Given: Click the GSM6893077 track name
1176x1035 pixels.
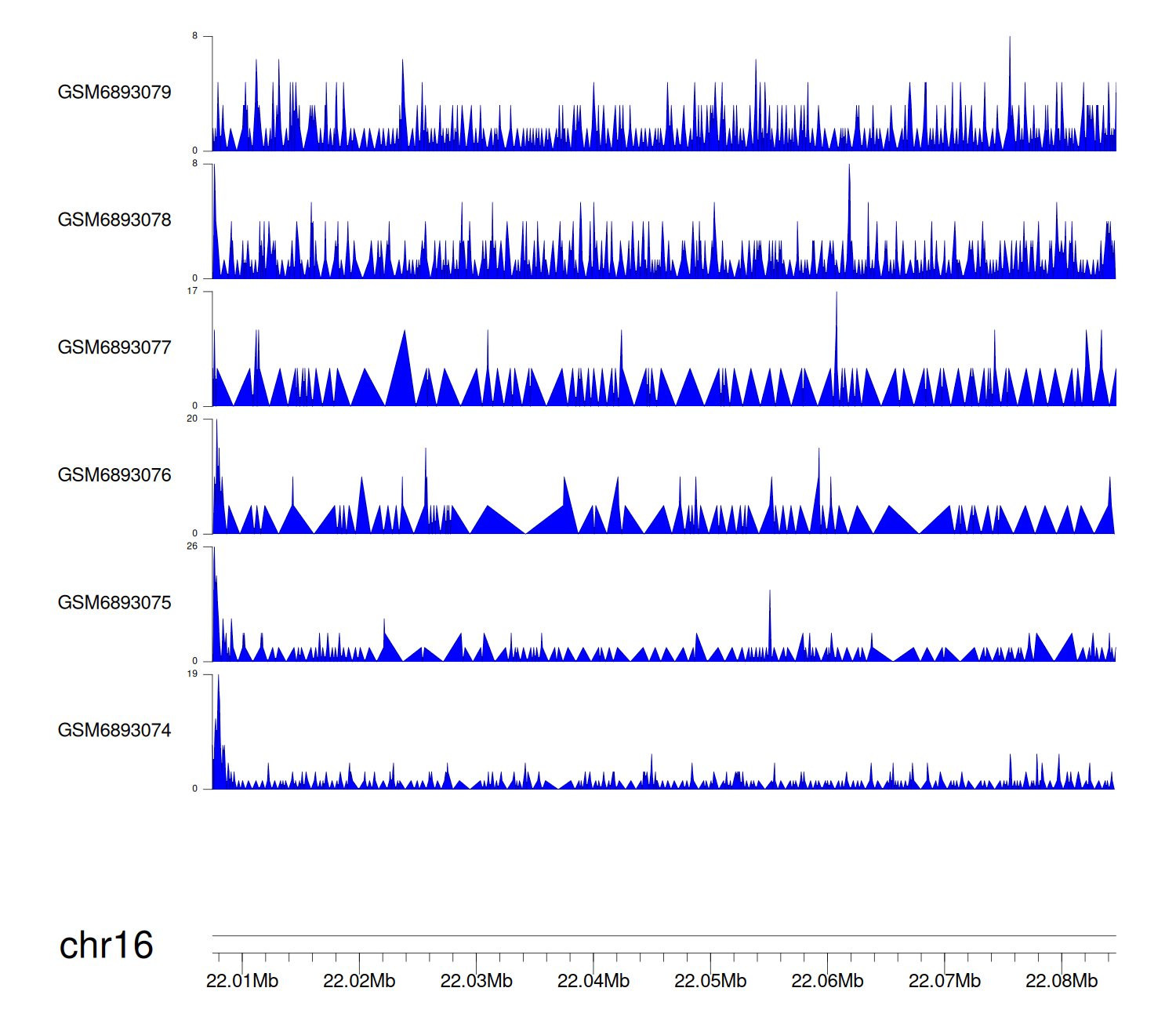Looking at the screenshot, I should point(114,348).
